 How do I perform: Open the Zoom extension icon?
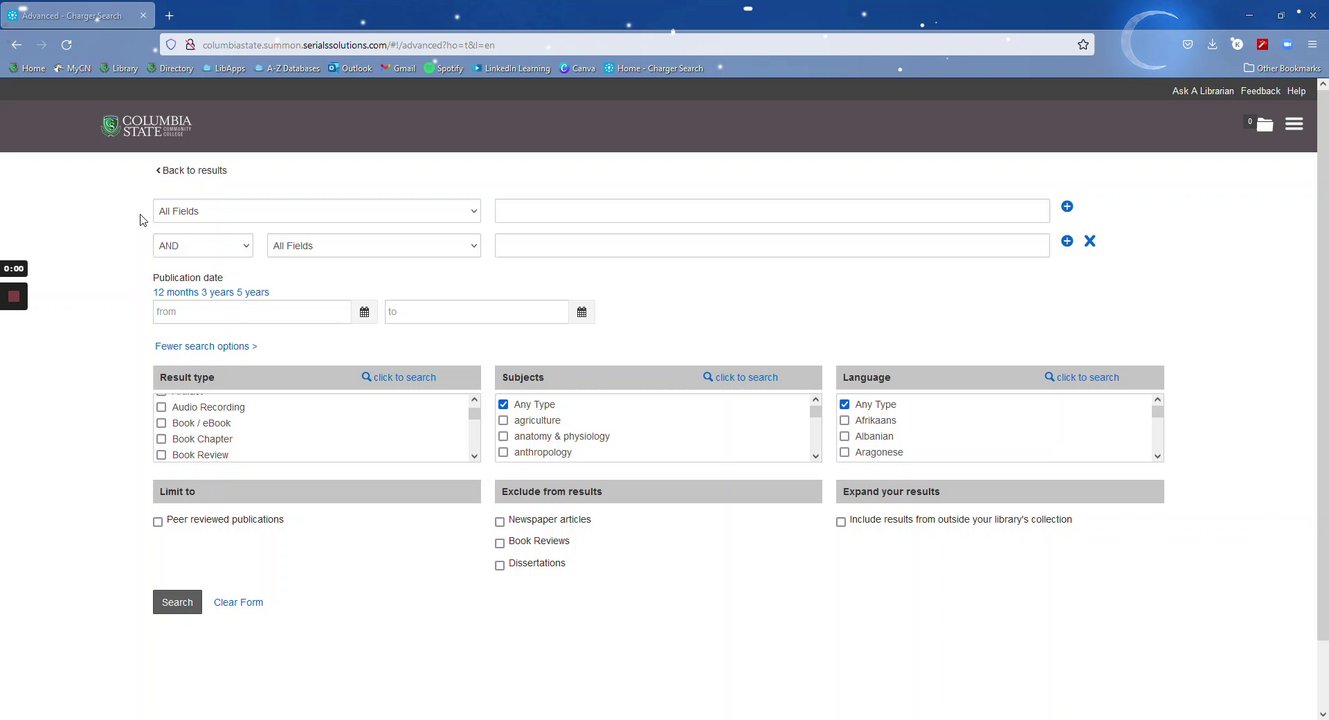(1288, 45)
